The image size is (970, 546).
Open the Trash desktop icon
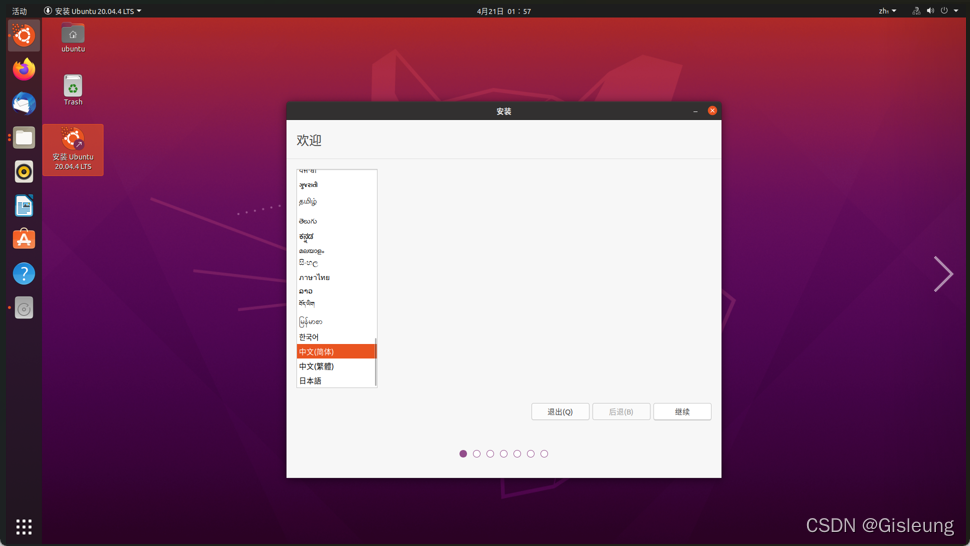tap(73, 90)
